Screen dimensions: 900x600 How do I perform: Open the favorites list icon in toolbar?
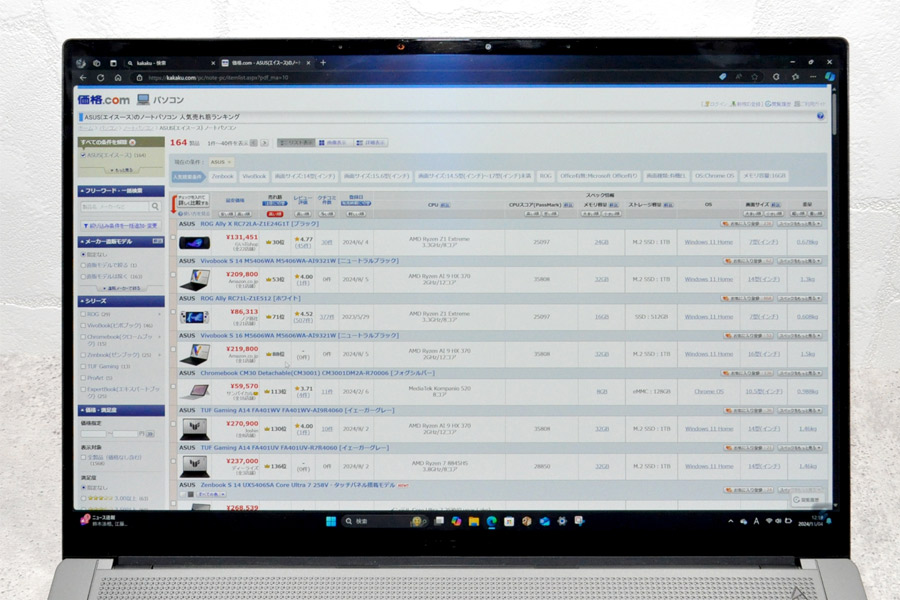pos(795,76)
